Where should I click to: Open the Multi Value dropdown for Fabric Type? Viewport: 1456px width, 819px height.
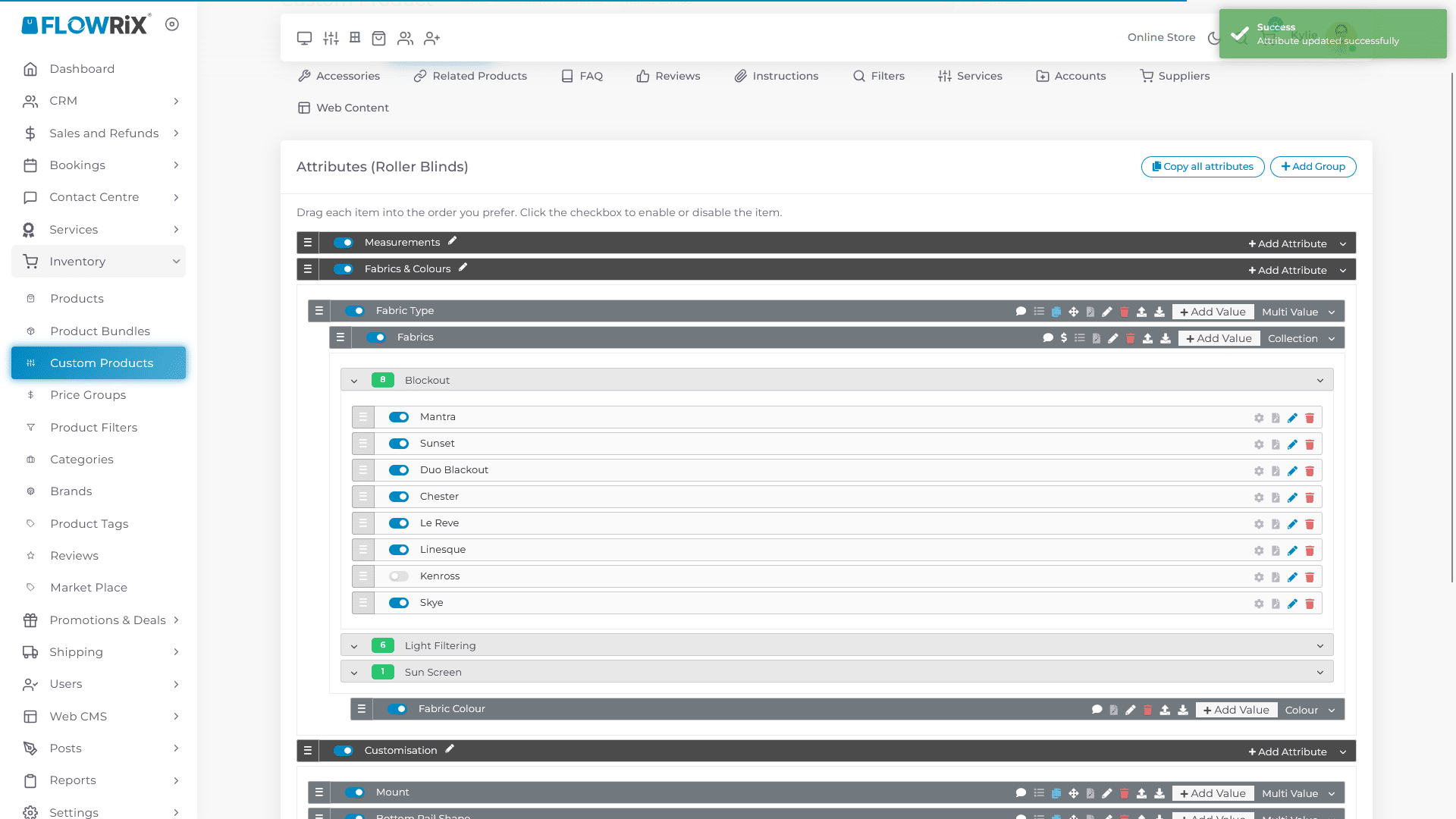coord(1298,312)
